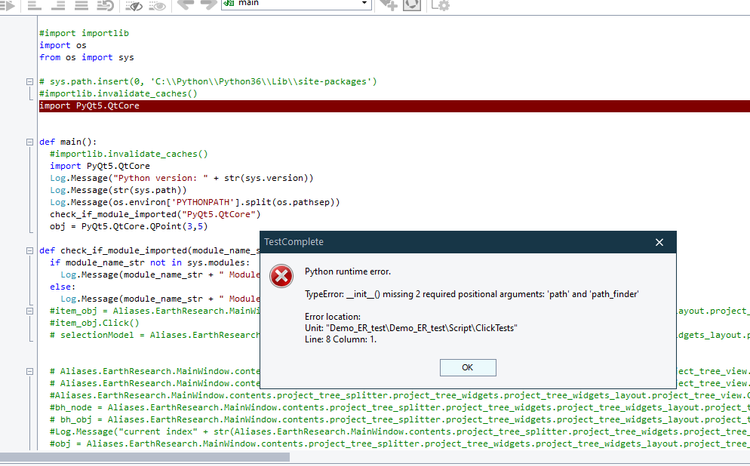Viewport: 750px width, 466px height.
Task: Click the navigate back arrow in toolbar
Action: [185, 5]
